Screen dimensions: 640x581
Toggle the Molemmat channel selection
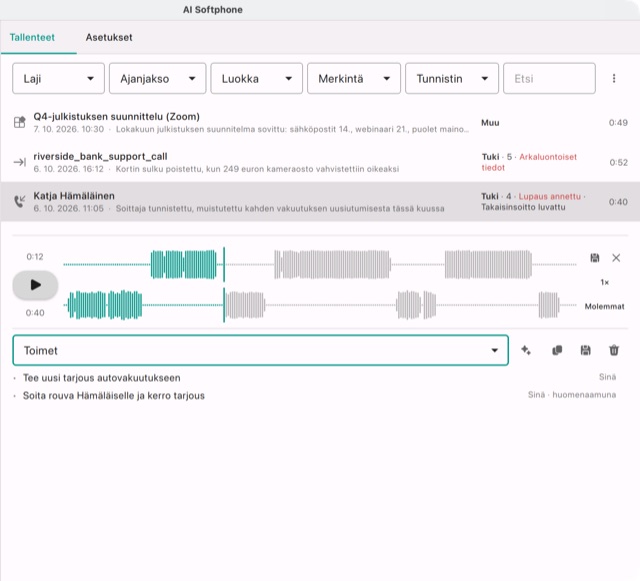point(604,306)
